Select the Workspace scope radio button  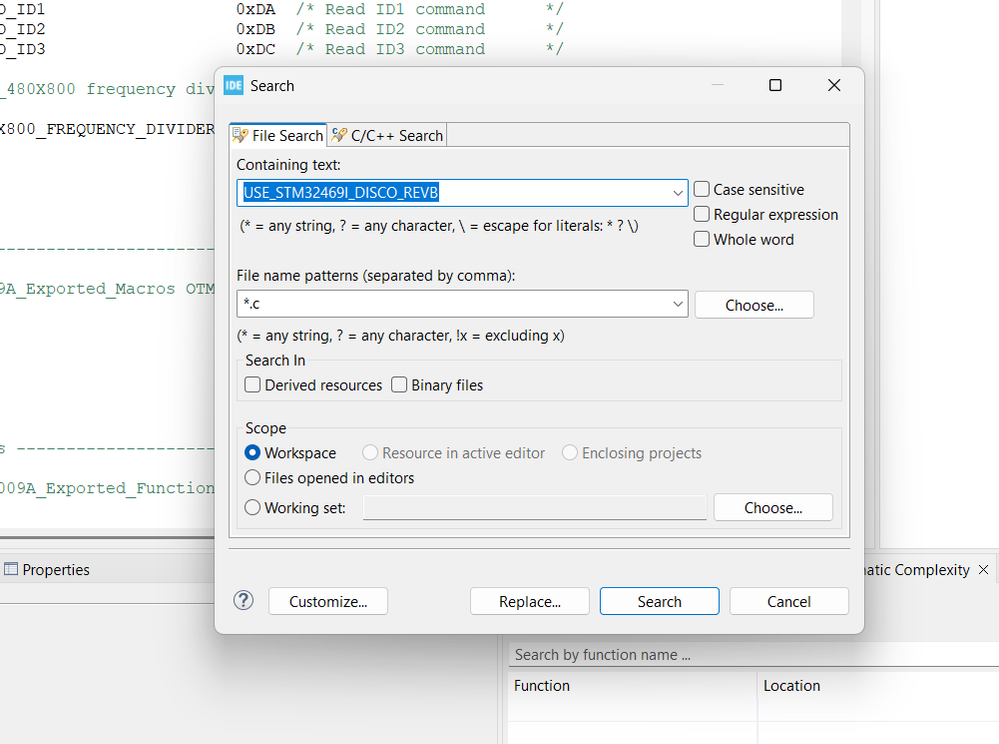pos(252,452)
